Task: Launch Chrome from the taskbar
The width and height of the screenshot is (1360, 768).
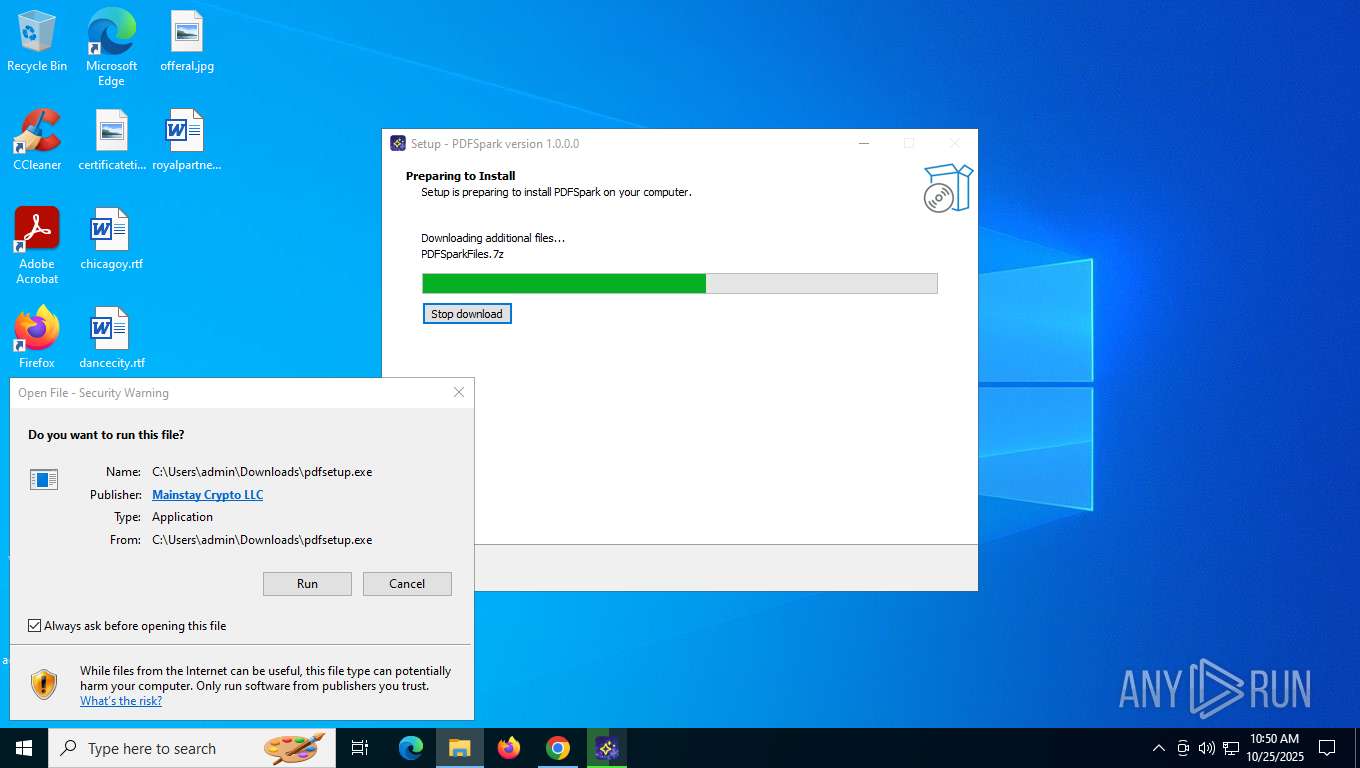Action: tap(558, 748)
